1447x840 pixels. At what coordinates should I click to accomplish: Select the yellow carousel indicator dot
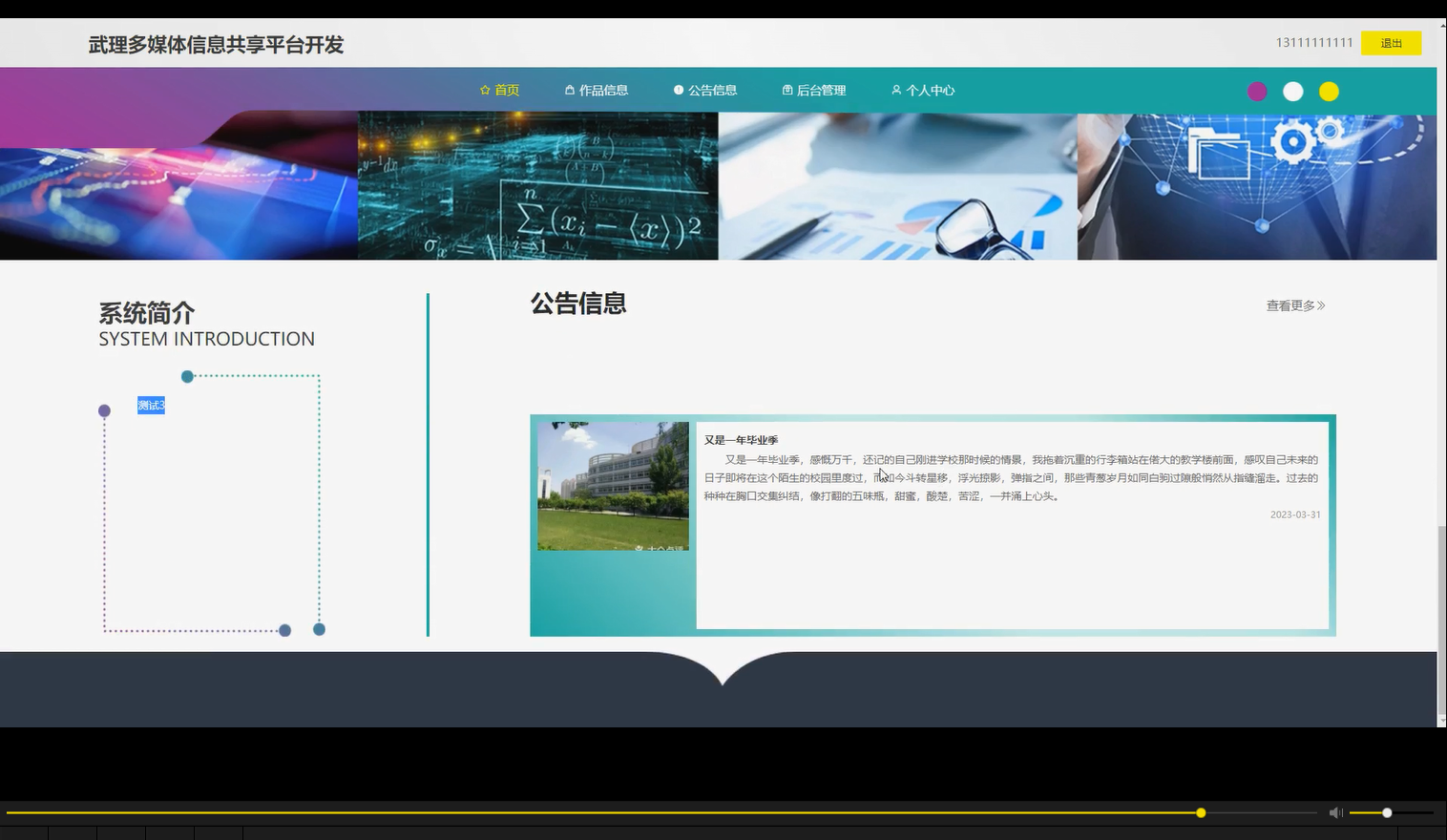click(1328, 91)
